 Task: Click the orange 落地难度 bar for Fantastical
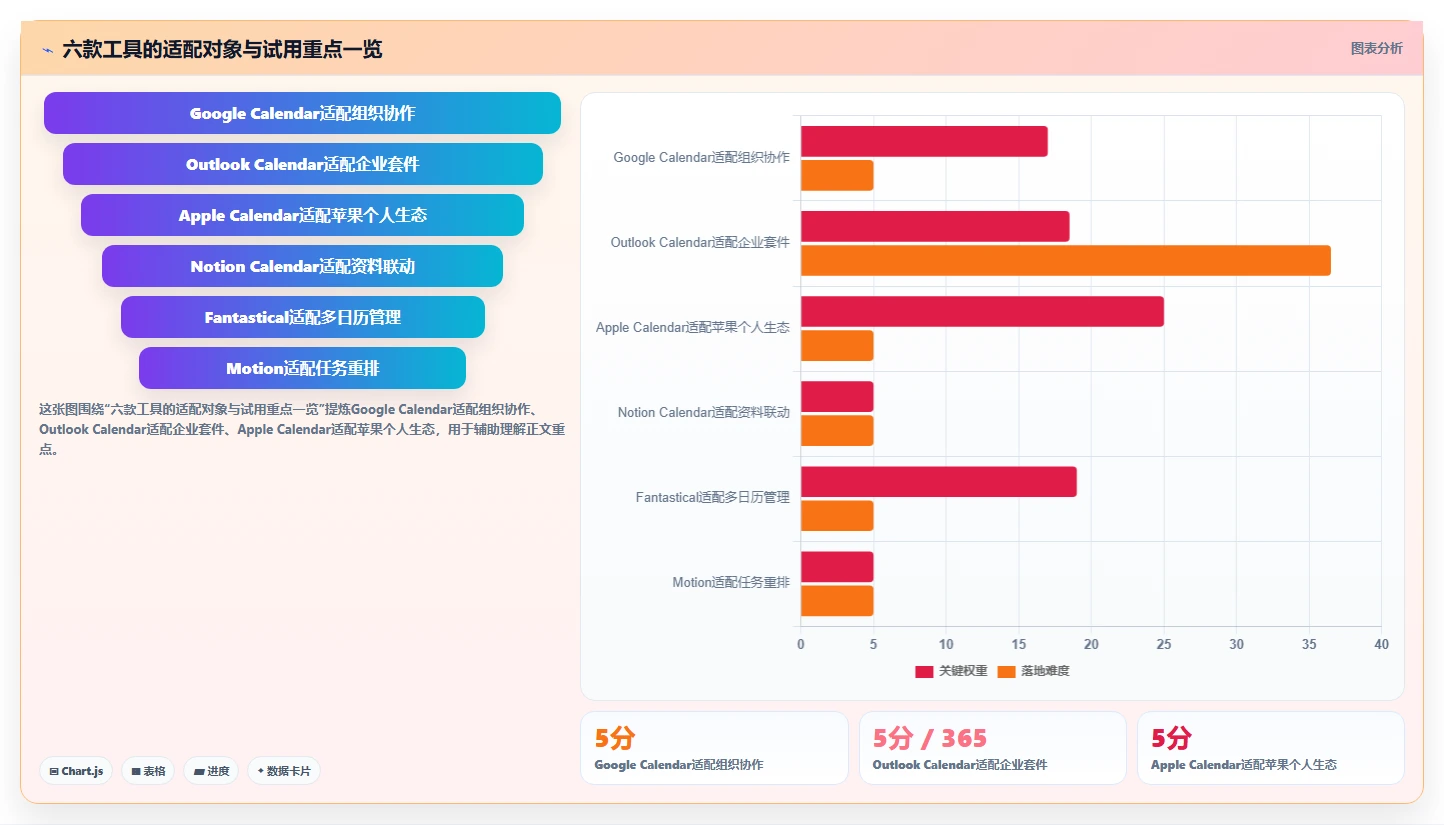(837, 515)
